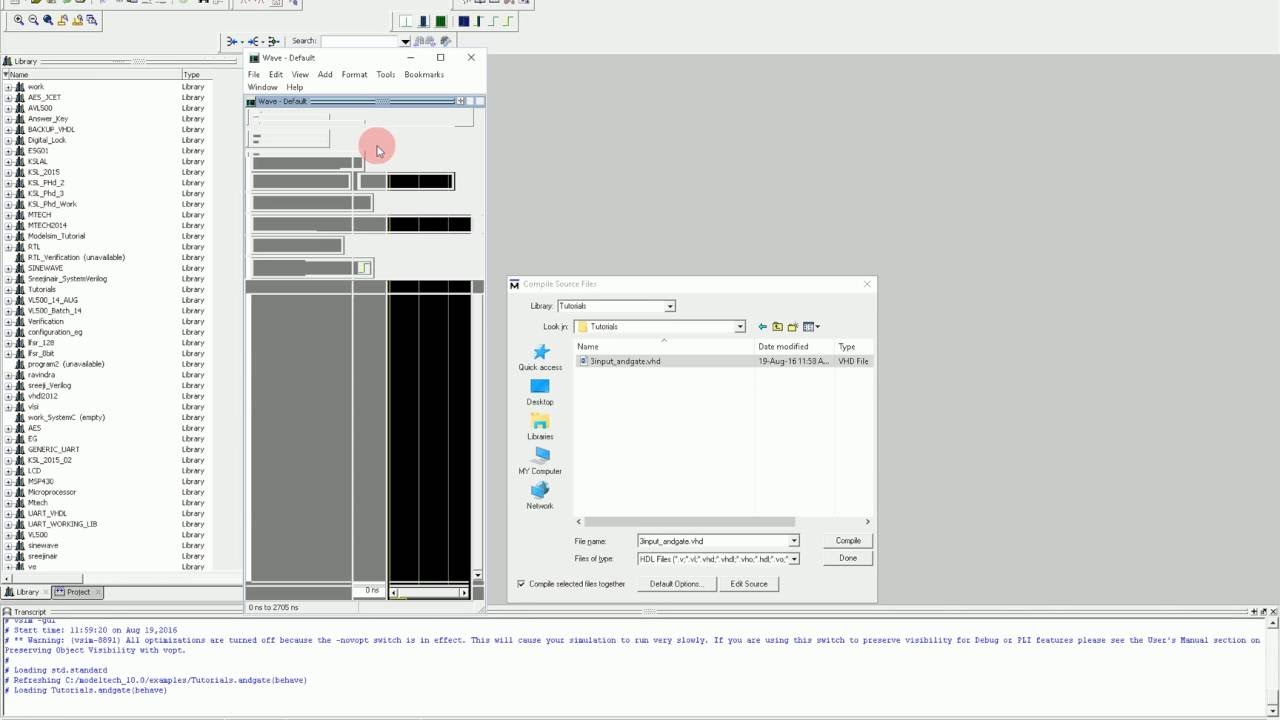The height and width of the screenshot is (720, 1280).
Task: Open the View Menu icon in Compile dialog
Action: (x=811, y=327)
